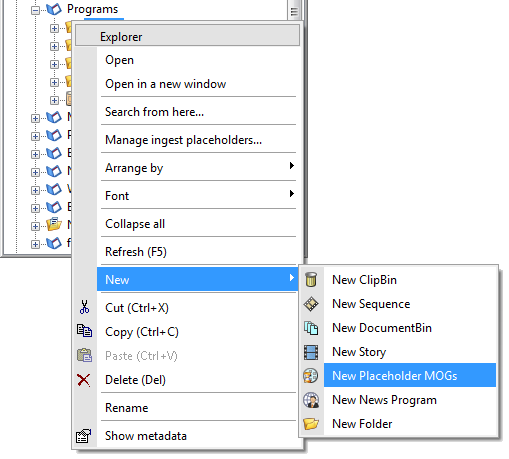Choose Open in a new window

(166, 84)
